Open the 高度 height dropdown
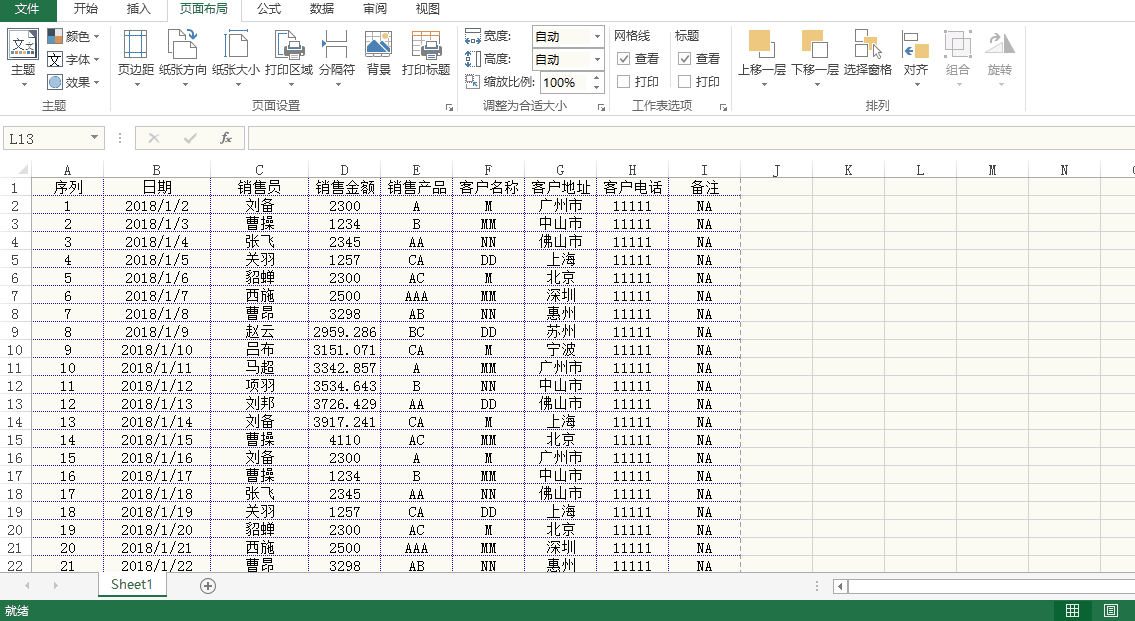 [597, 59]
